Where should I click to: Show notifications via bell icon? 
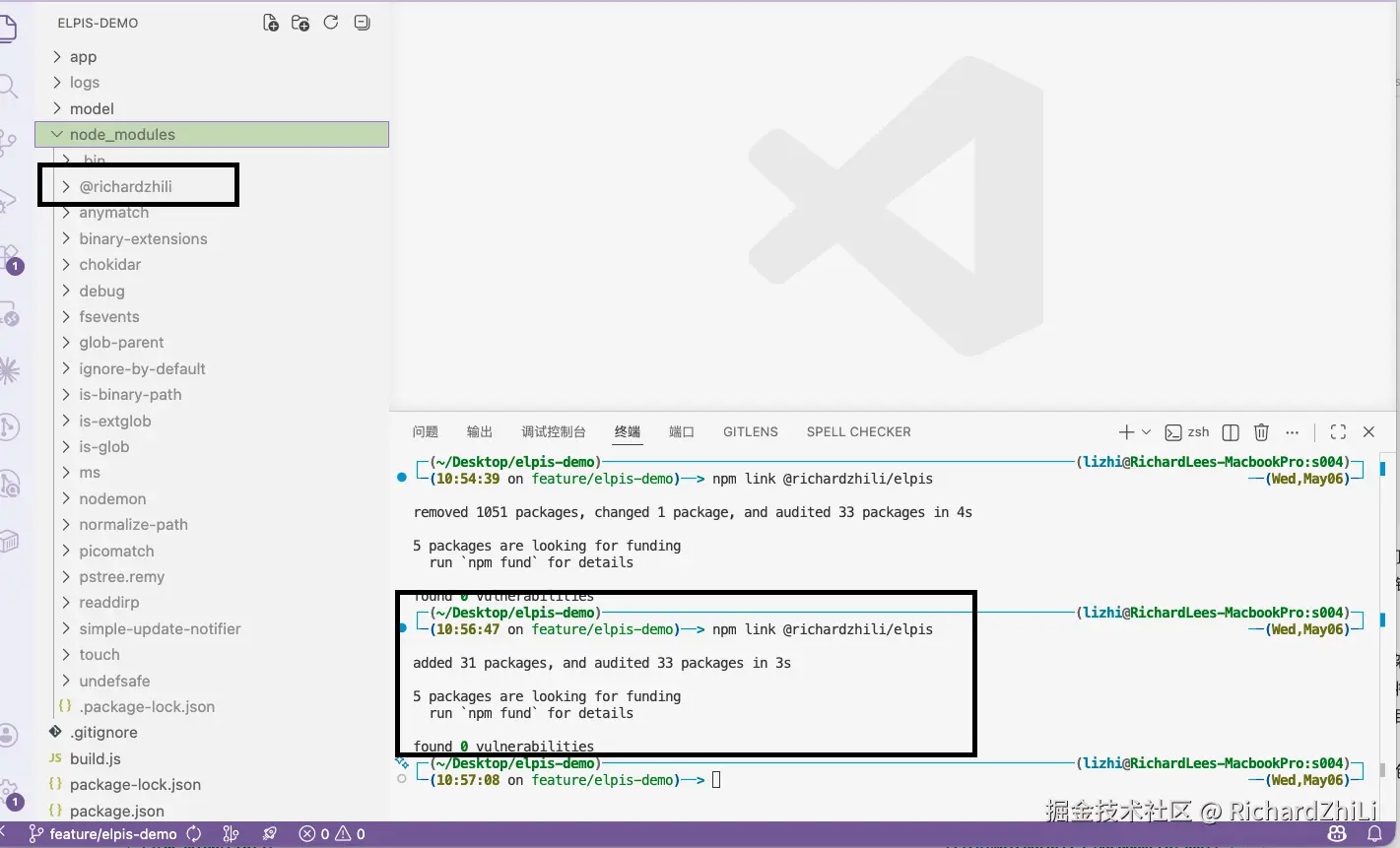click(1374, 834)
